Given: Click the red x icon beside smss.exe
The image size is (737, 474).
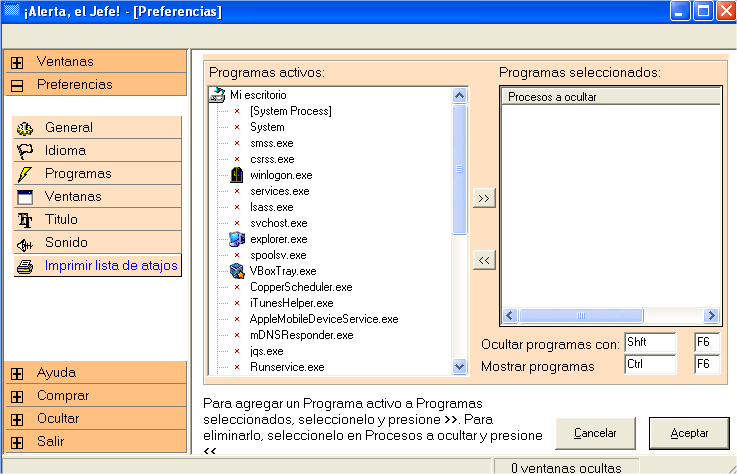Looking at the screenshot, I should coord(237,143).
